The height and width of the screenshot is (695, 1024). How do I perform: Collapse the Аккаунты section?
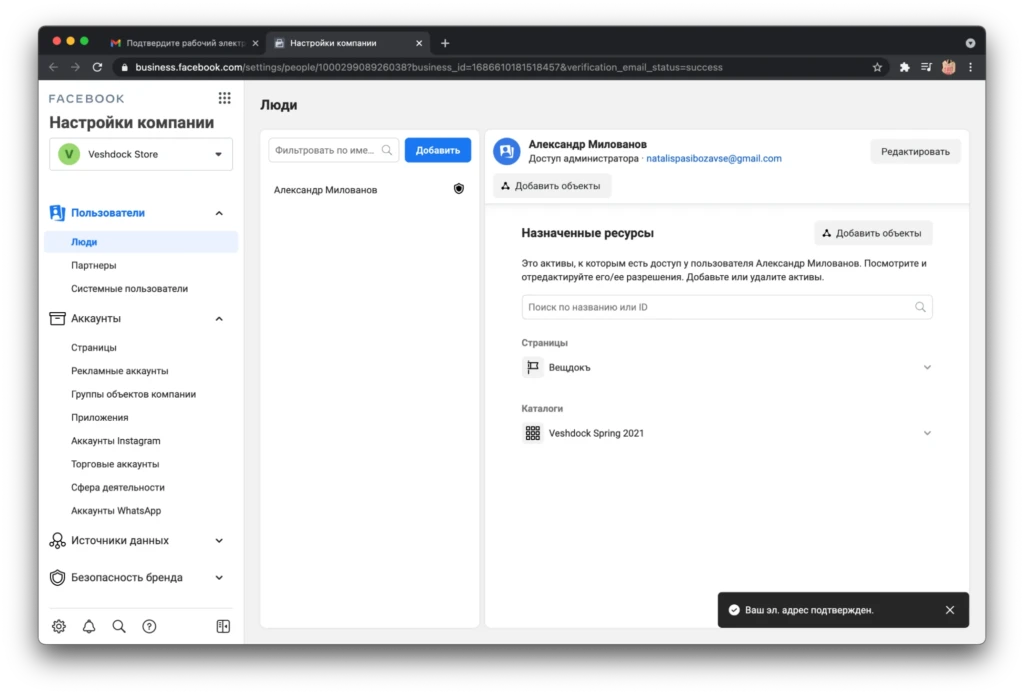219,319
